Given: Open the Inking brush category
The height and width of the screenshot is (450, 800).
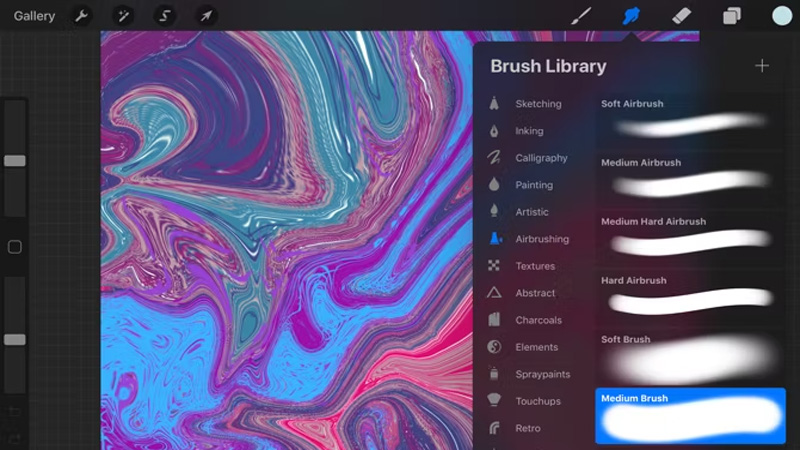Looking at the screenshot, I should 529,131.
